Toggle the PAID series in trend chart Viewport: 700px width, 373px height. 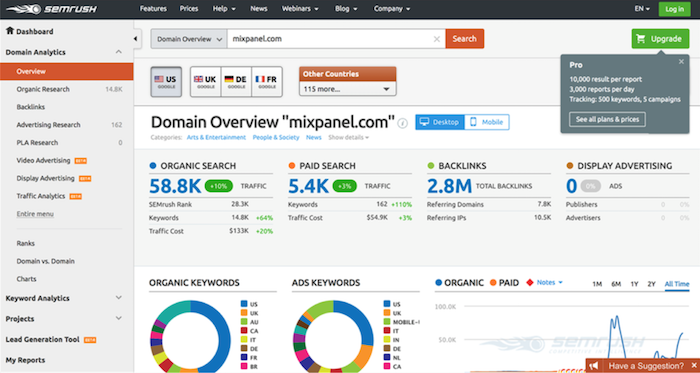(504, 282)
